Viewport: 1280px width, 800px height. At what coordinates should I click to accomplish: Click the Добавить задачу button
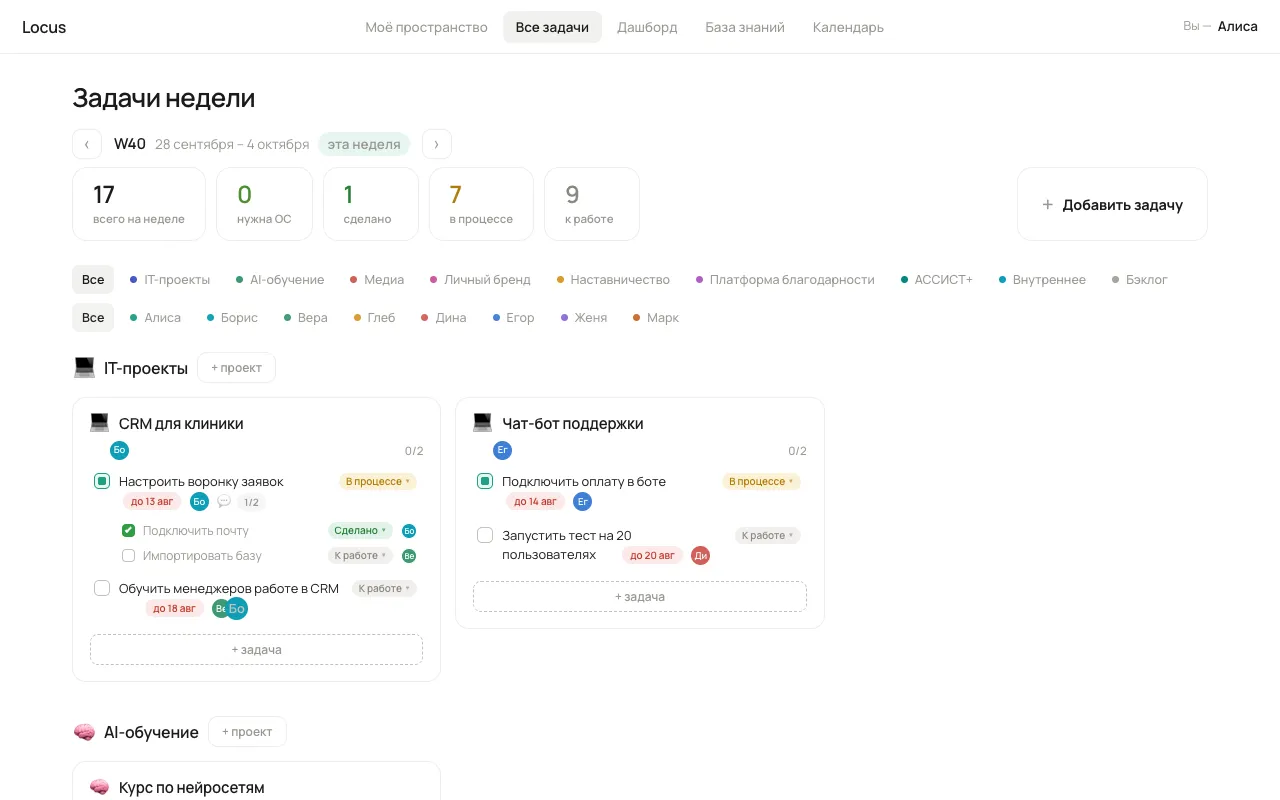pos(1112,204)
